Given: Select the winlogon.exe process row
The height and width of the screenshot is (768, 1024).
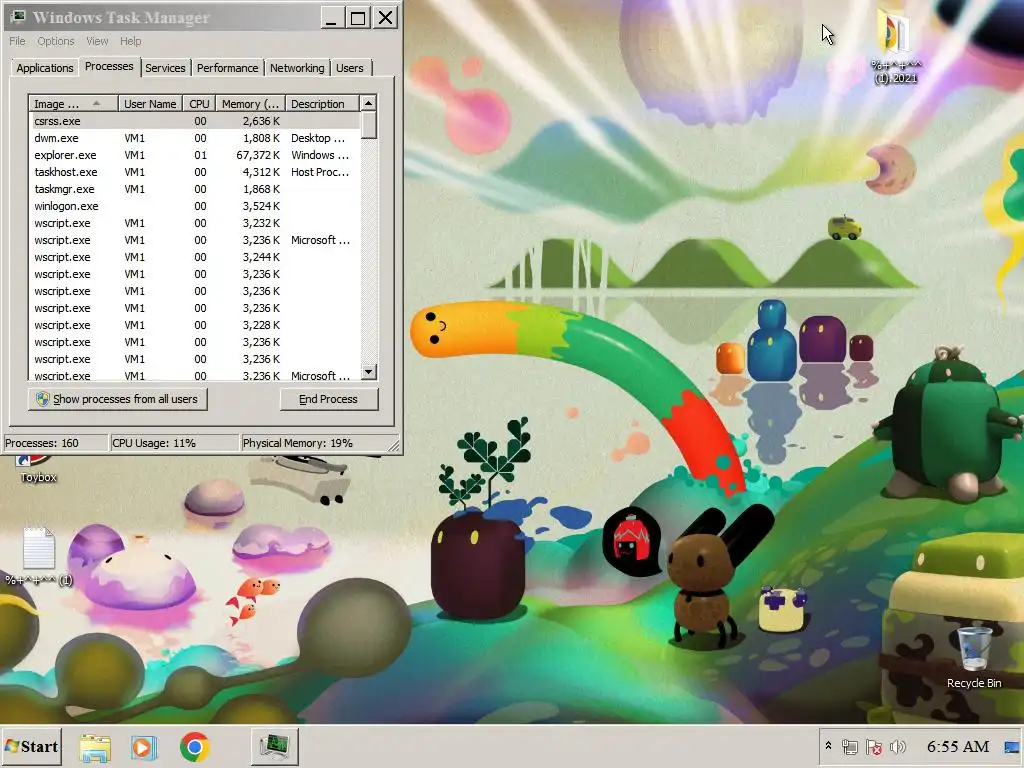Looking at the screenshot, I should click(x=195, y=206).
